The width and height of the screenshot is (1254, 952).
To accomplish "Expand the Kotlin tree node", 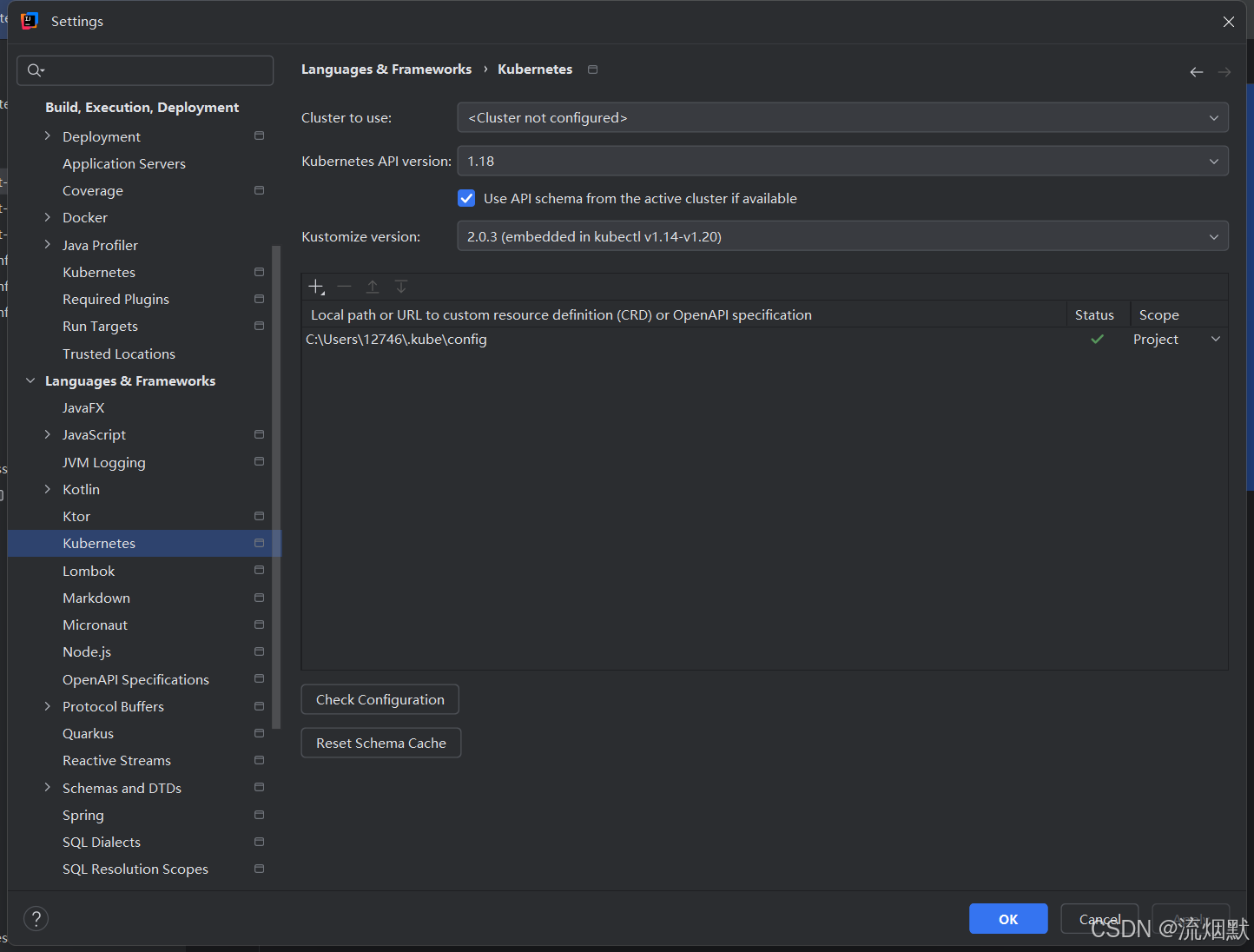I will 48,489.
